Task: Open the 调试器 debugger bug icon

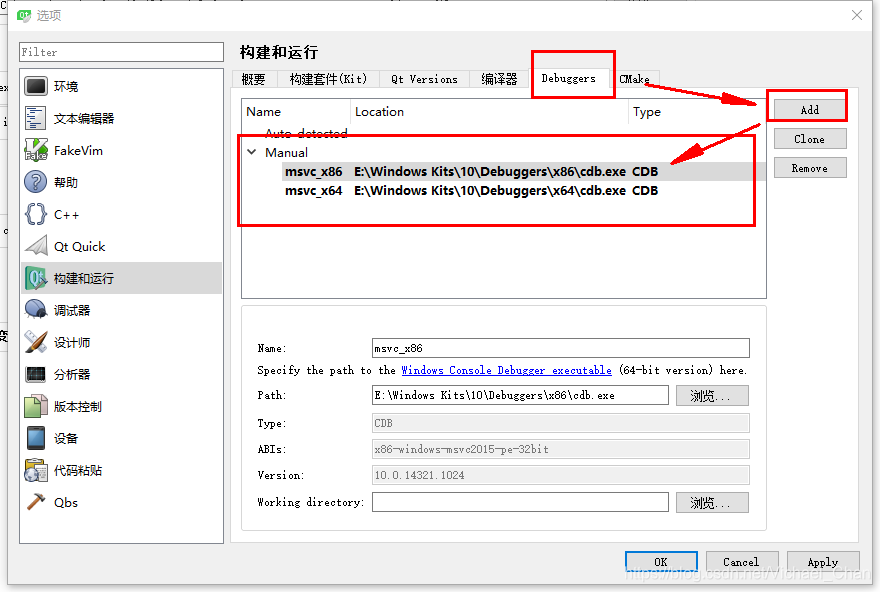Action: (36, 310)
